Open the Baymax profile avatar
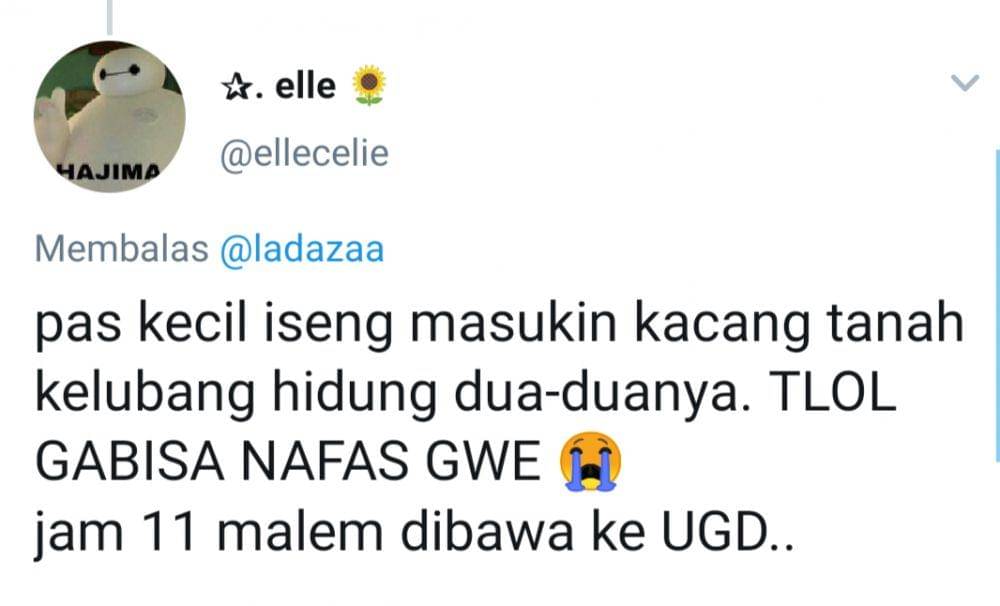 (110, 117)
